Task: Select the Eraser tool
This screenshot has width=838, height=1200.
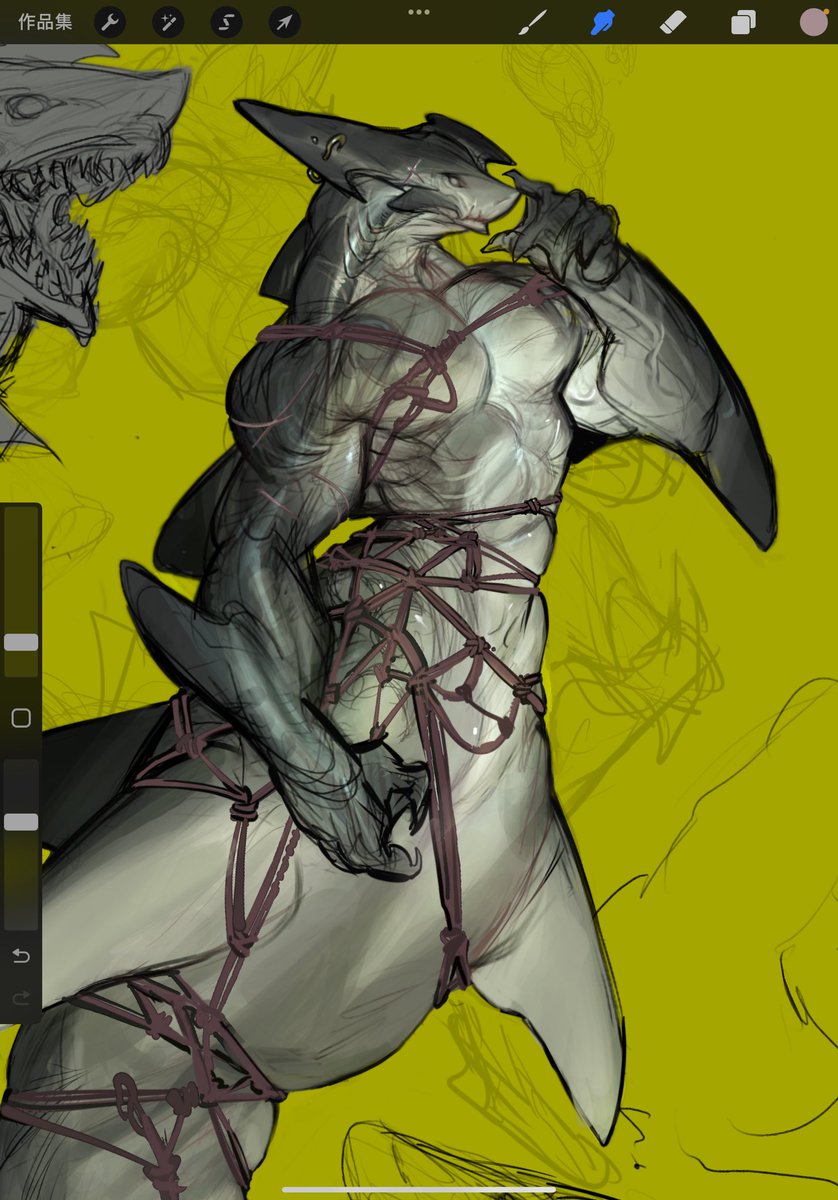Action: tap(673, 22)
